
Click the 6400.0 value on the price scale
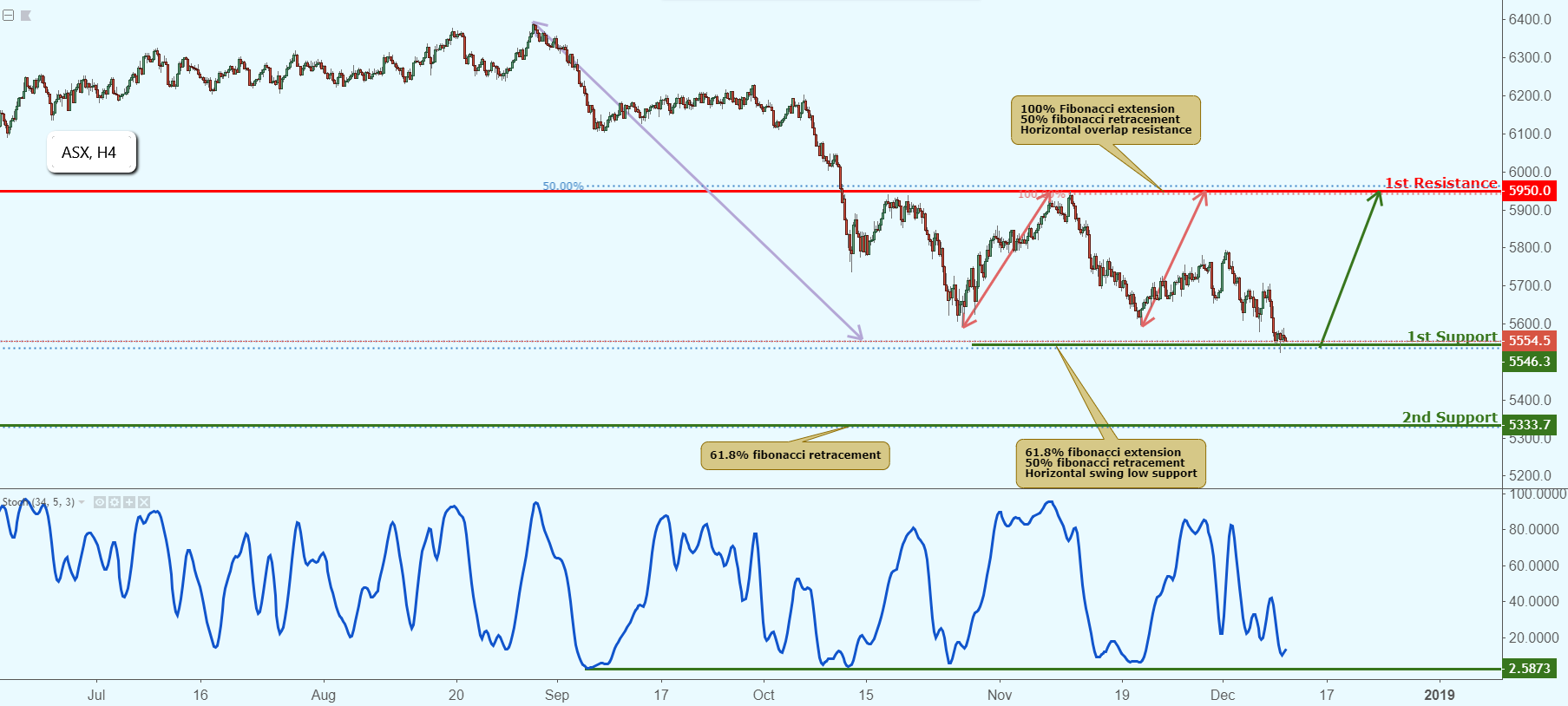pos(1530,19)
